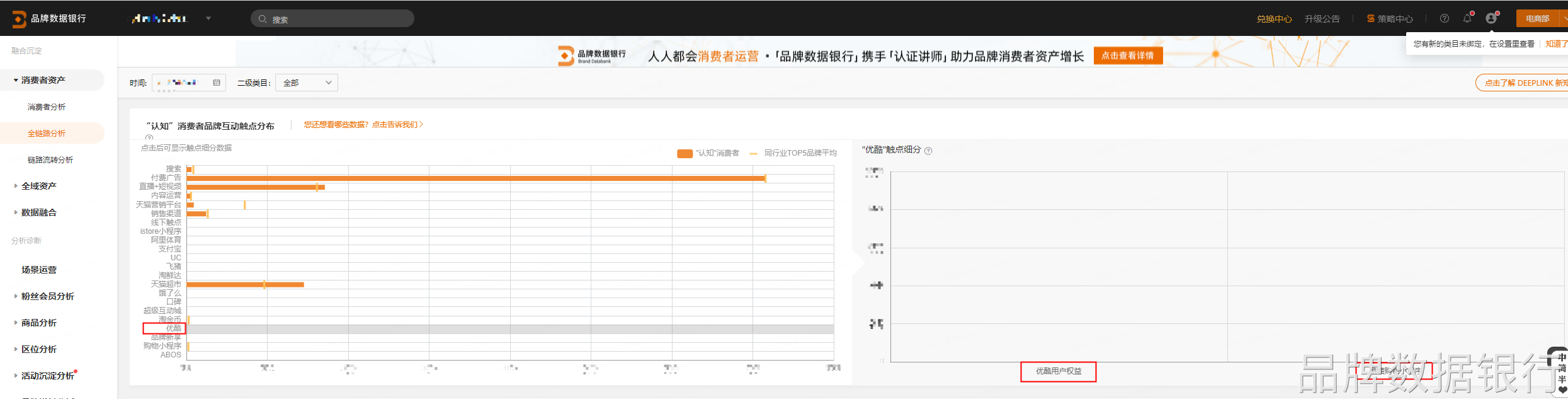Select 天猫营销平台 touchpoint label
This screenshot has width=1568, height=399.
(x=159, y=205)
